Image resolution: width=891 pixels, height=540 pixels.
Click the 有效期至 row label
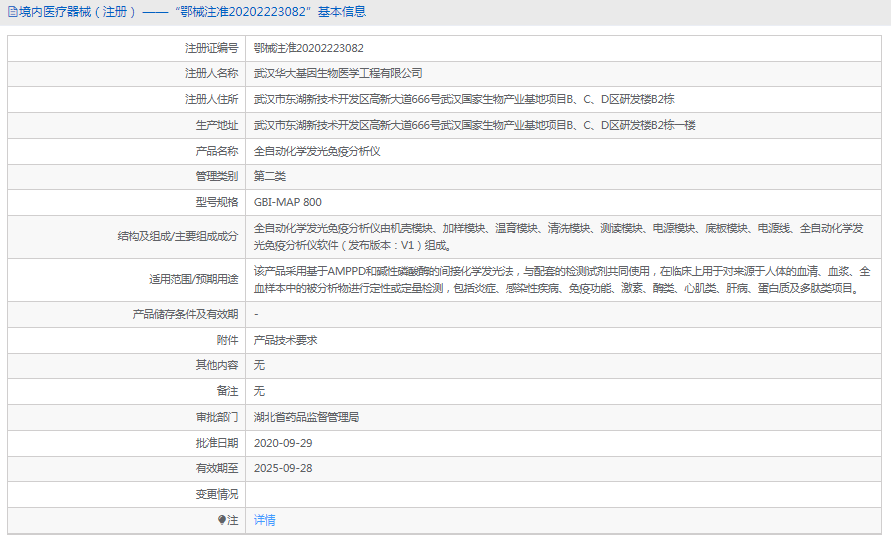[217, 468]
